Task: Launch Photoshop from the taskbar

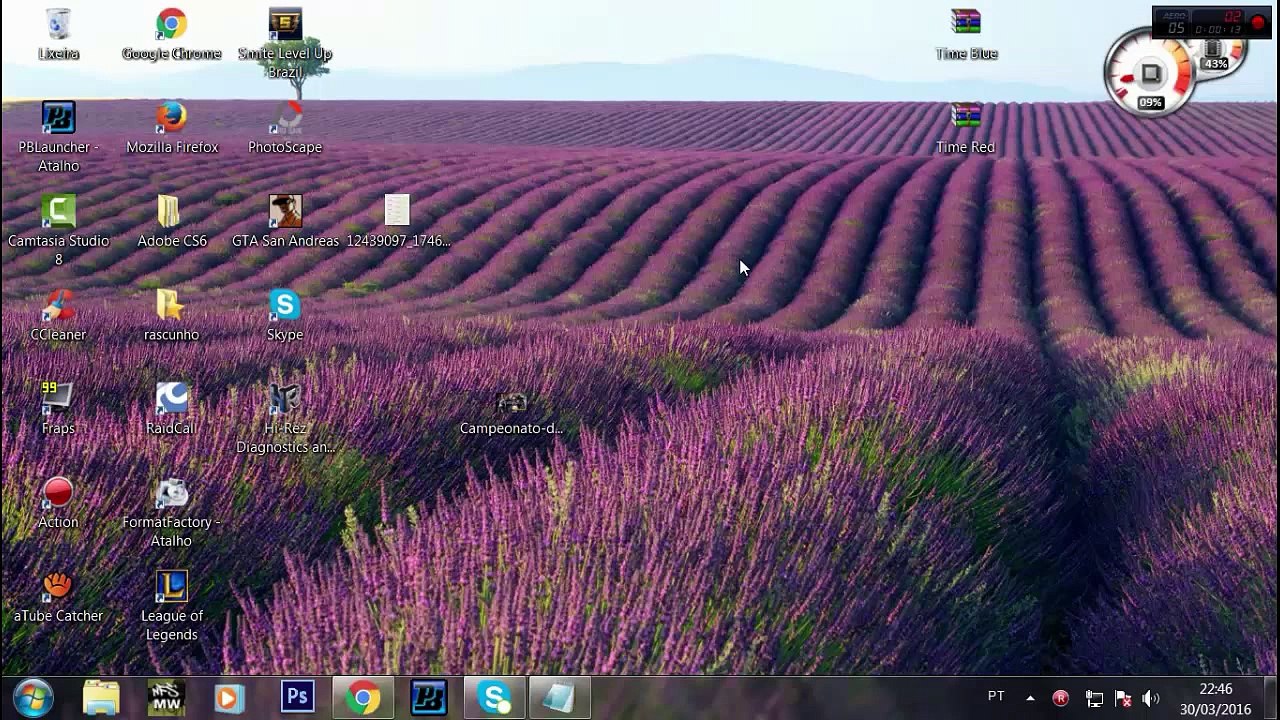Action: click(x=297, y=698)
